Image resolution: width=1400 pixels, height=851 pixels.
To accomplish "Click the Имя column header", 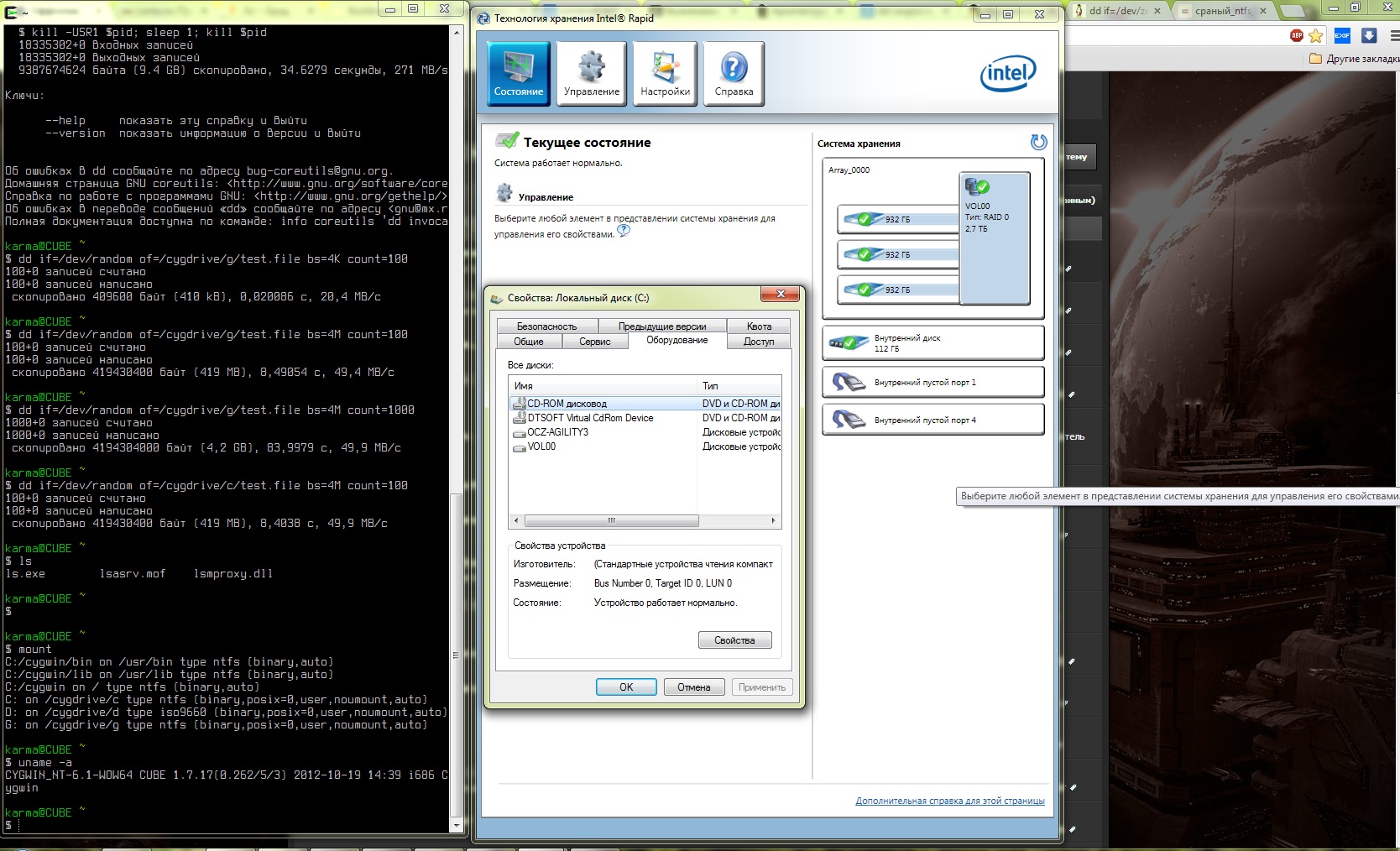I will click(602, 386).
